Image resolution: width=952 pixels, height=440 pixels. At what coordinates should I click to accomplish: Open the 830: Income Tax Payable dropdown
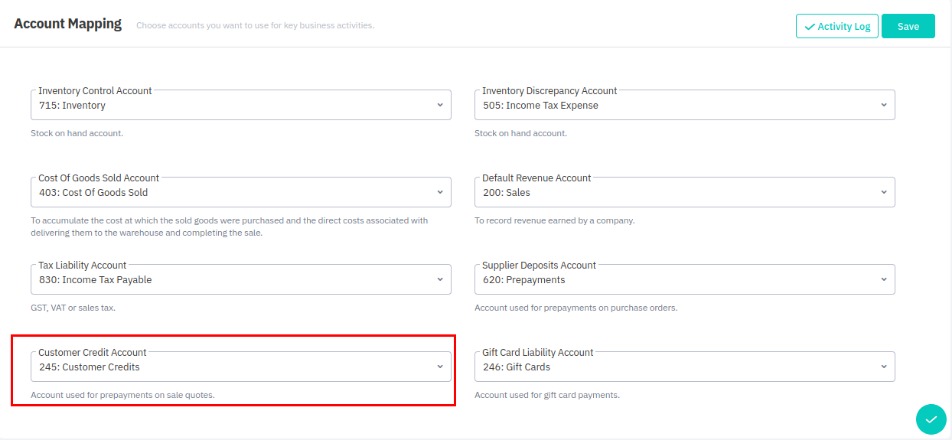230,280
